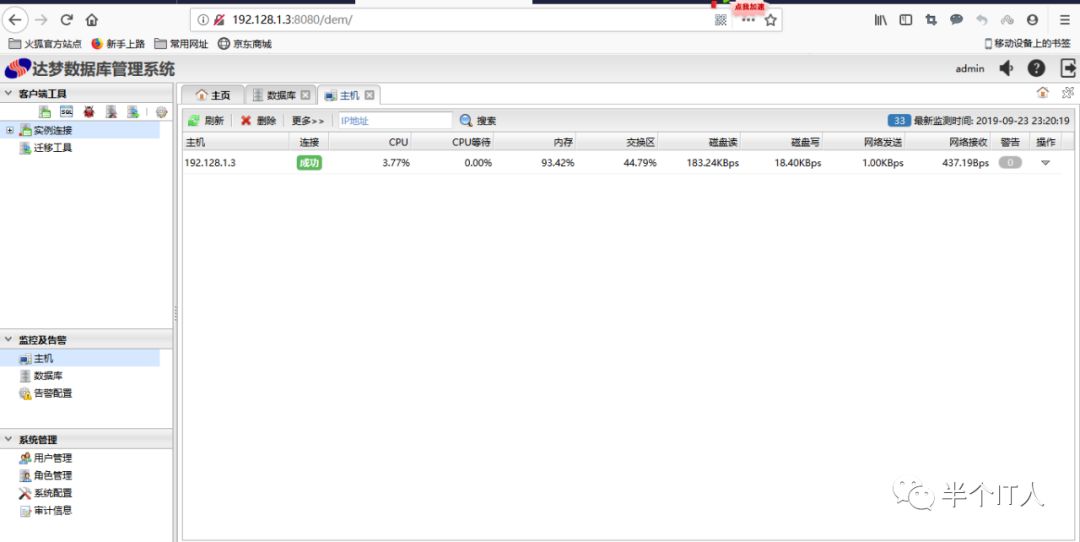Switch to the 主页 tab
Viewport: 1080px width, 542px height.
(213, 95)
